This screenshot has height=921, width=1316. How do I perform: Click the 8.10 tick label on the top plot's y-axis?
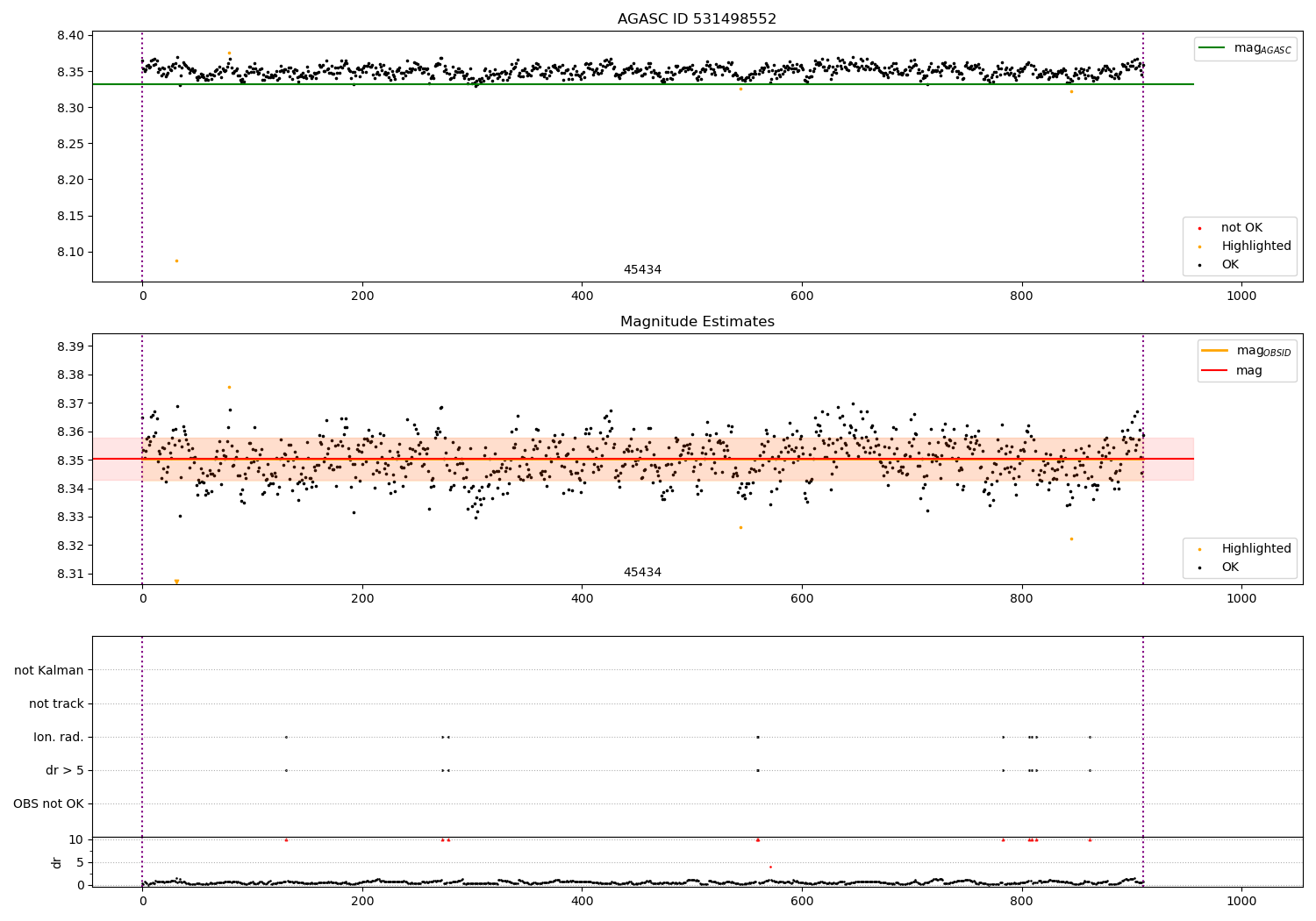[x=71, y=253]
